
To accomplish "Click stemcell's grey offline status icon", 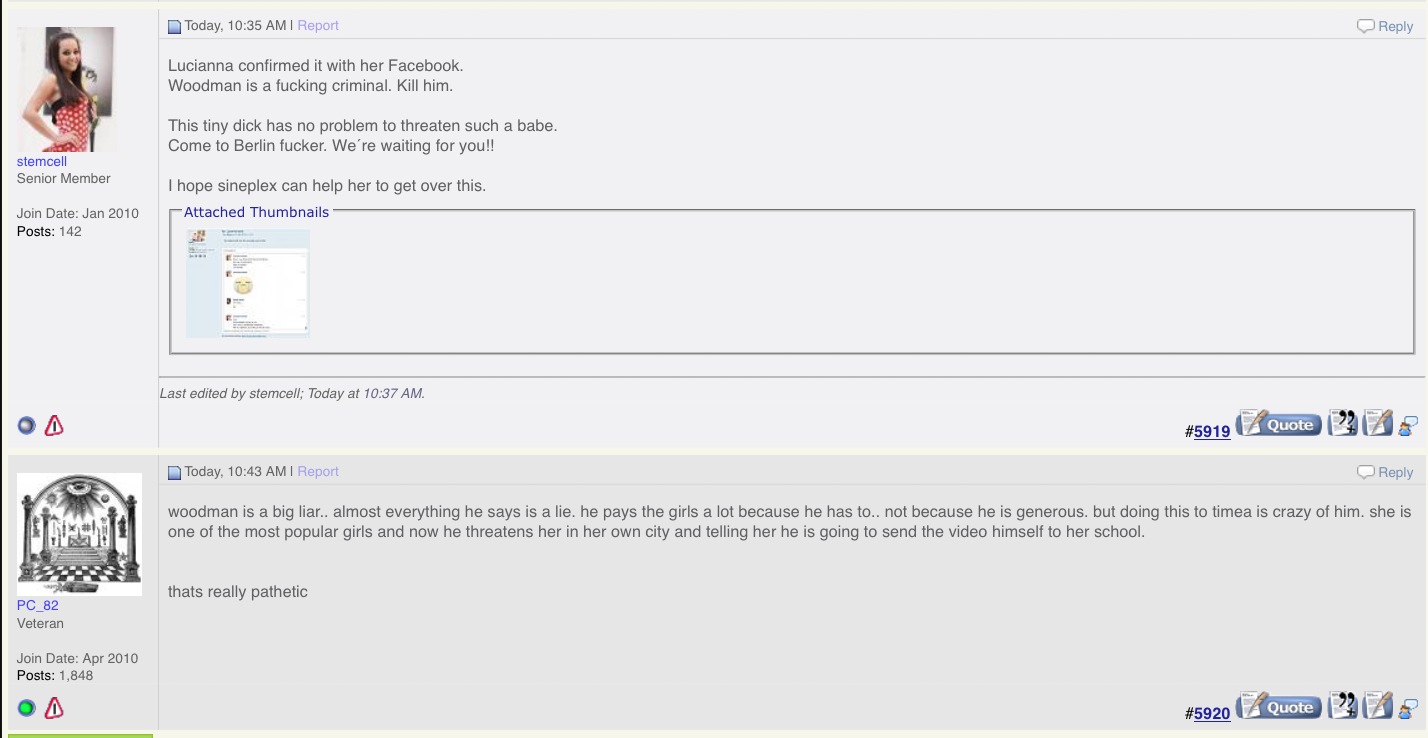I will [27, 425].
